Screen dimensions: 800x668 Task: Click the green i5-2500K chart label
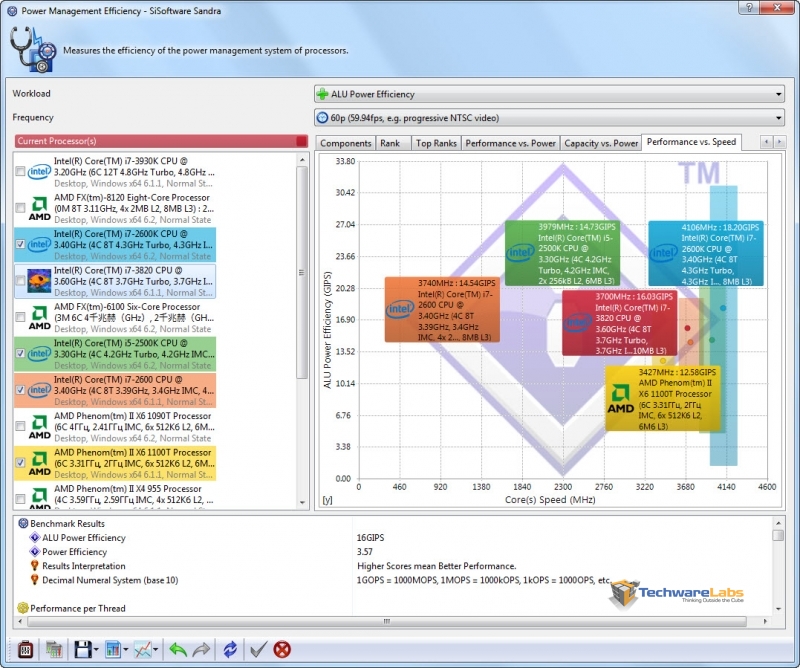562,253
